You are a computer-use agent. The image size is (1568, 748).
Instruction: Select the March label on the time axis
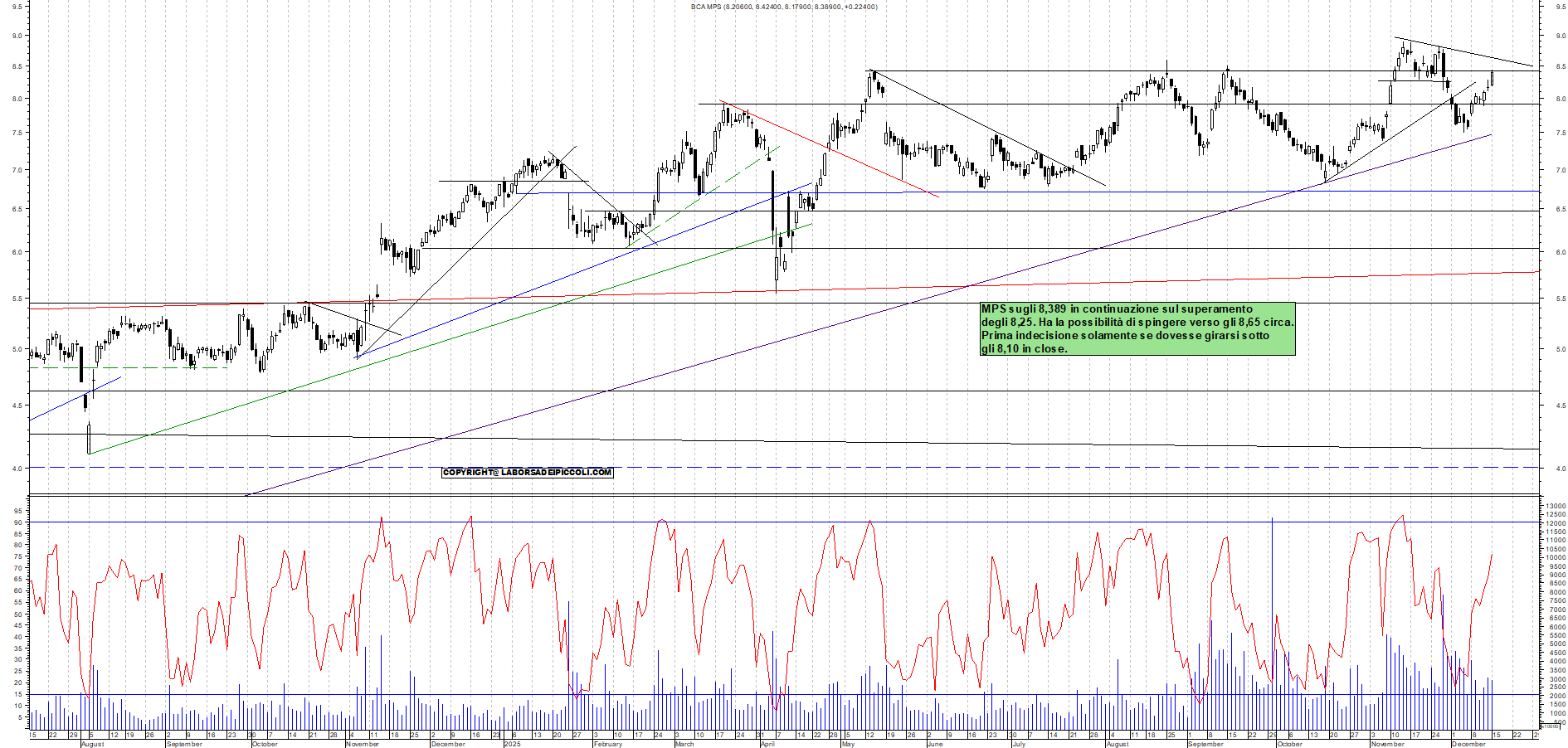684,744
